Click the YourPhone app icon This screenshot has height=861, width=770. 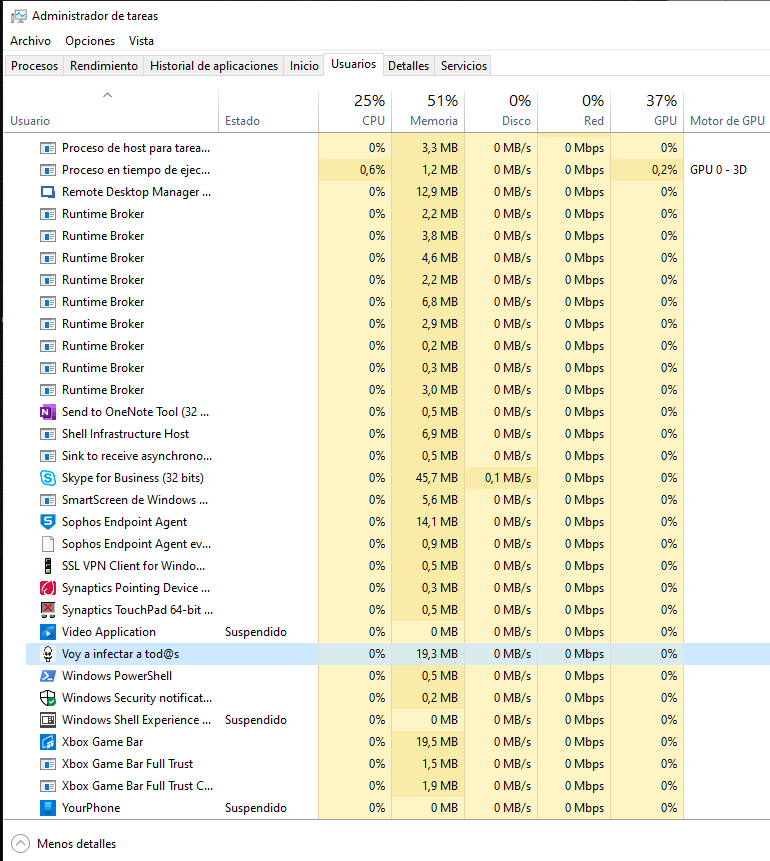click(x=47, y=808)
